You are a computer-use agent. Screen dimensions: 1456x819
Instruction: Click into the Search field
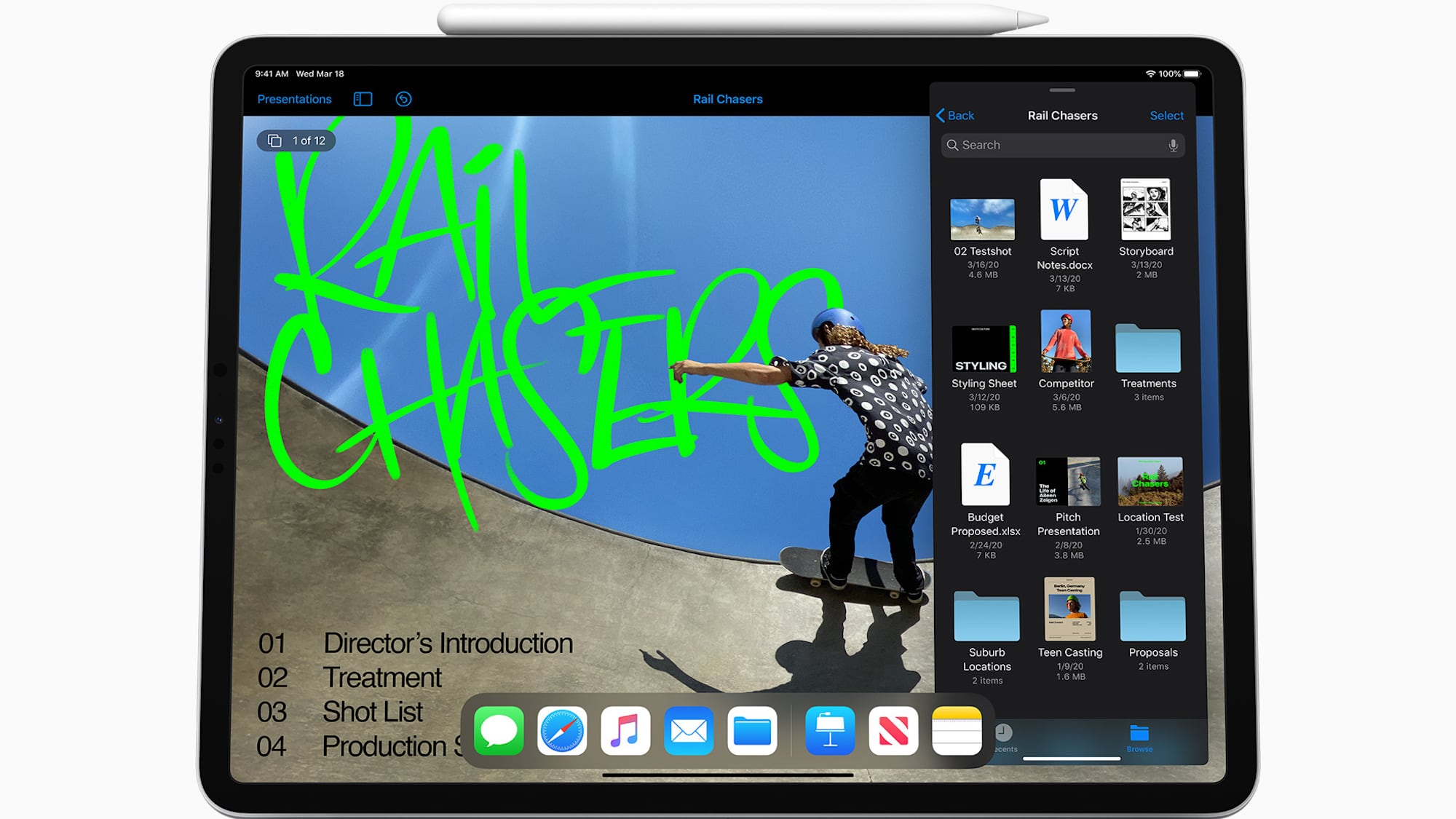click(x=1056, y=145)
